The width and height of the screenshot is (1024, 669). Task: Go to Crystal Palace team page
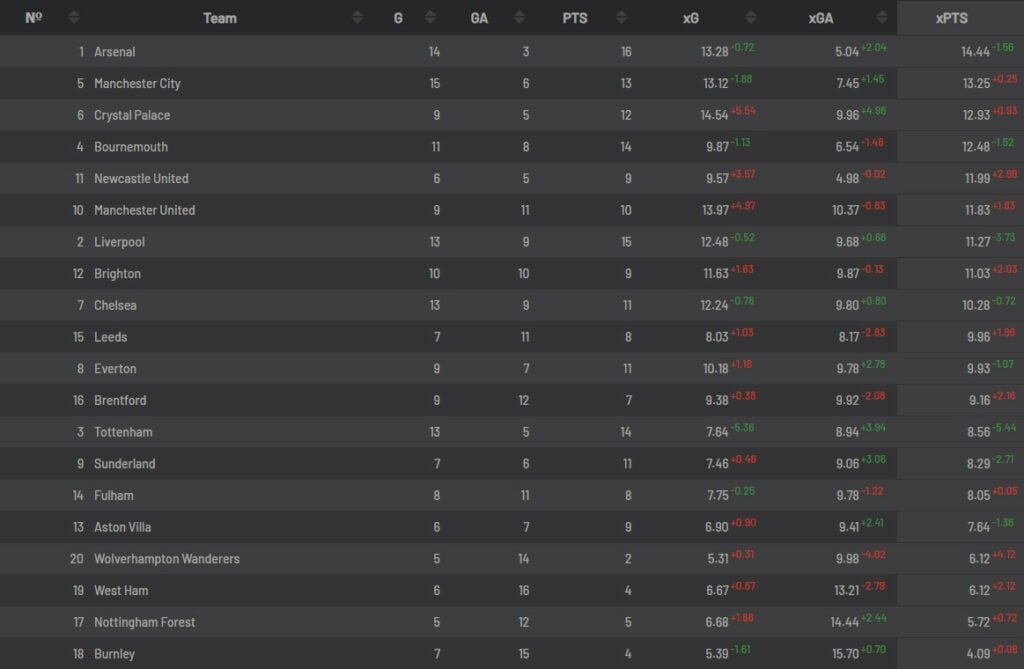click(132, 115)
